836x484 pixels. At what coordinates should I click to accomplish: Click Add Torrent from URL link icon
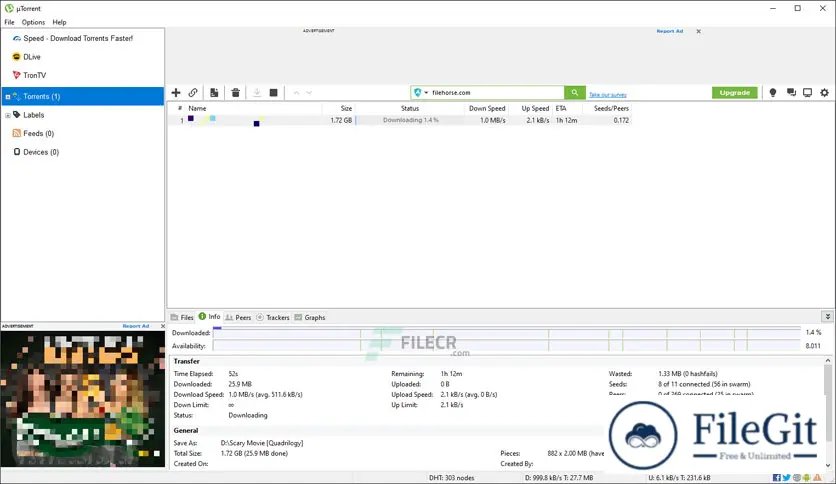tap(193, 93)
